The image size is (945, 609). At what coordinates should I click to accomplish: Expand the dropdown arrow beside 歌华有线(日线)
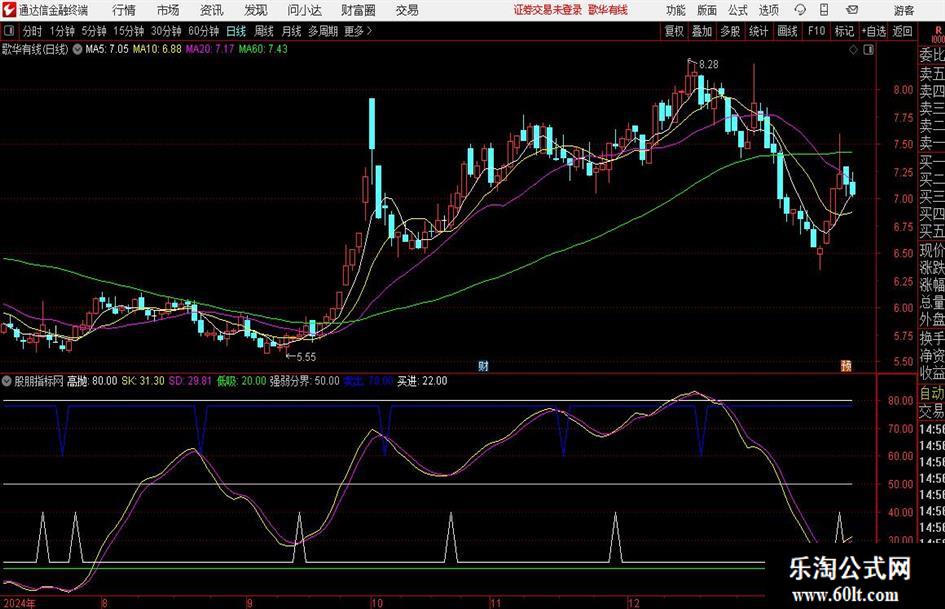[78, 49]
